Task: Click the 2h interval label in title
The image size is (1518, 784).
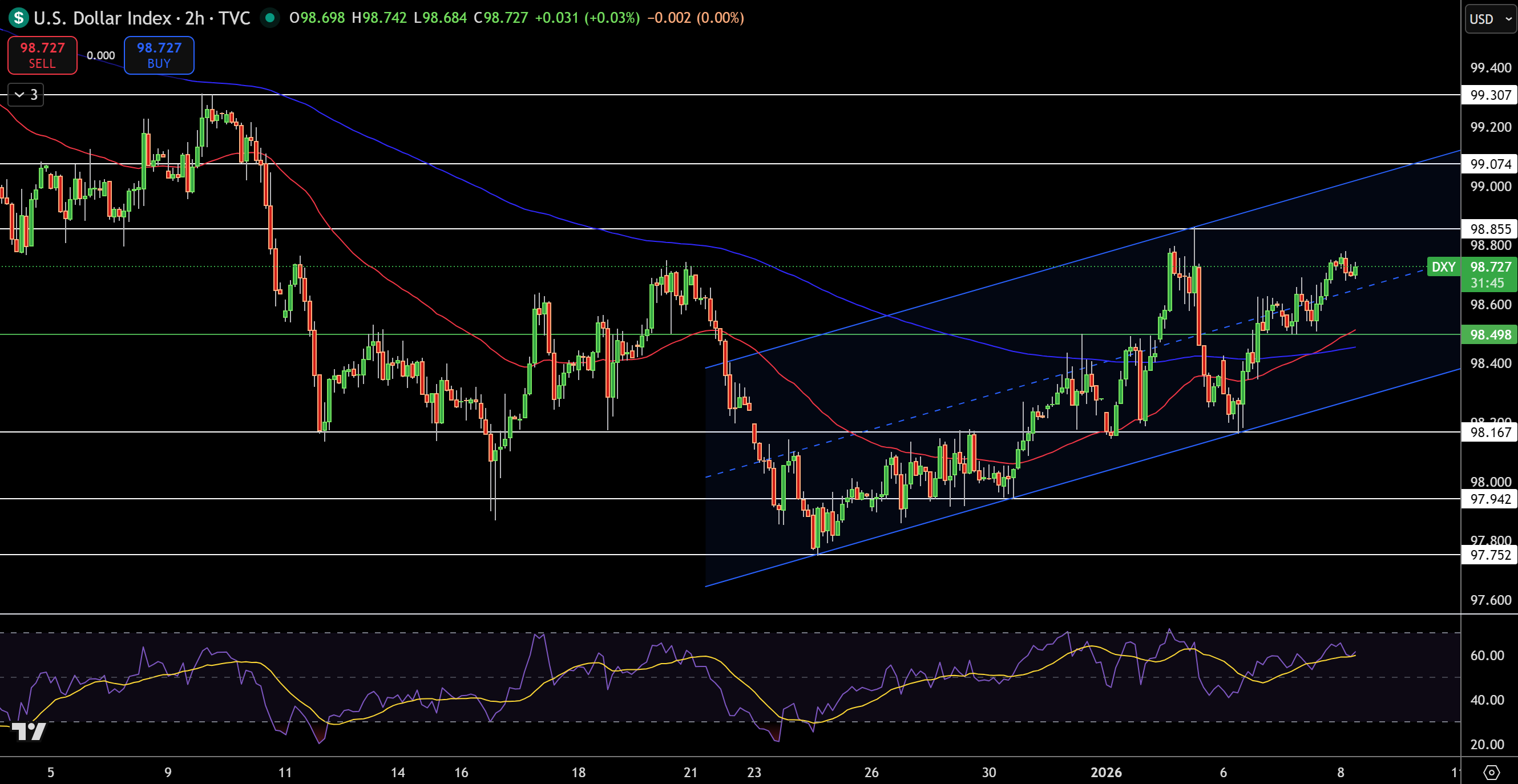Action: [195, 18]
